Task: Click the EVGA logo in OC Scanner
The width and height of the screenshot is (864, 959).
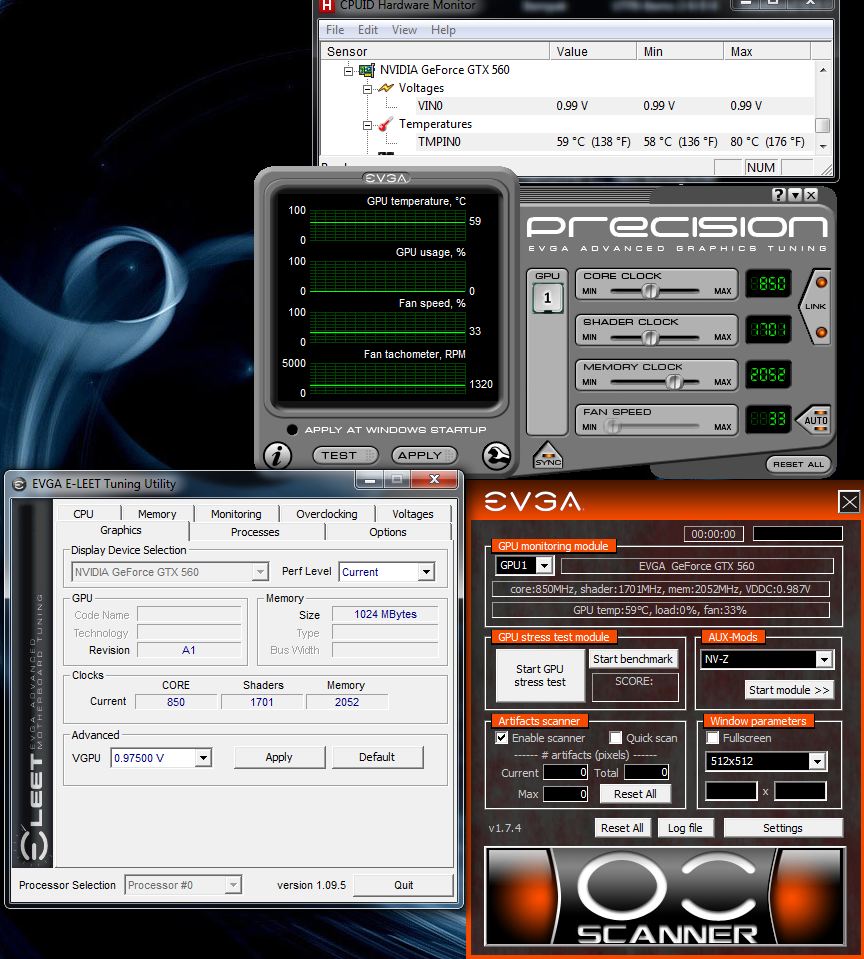Action: tap(533, 502)
